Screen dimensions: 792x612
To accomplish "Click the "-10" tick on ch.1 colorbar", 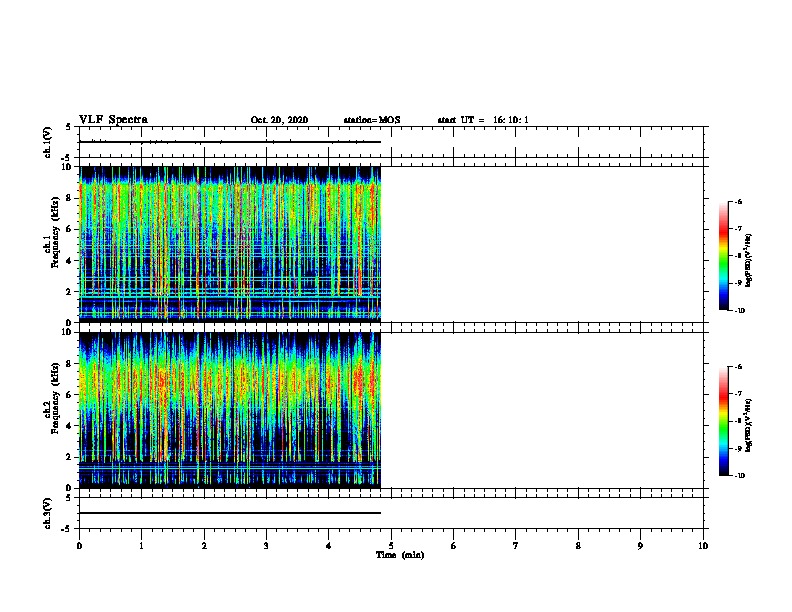I will (739, 311).
